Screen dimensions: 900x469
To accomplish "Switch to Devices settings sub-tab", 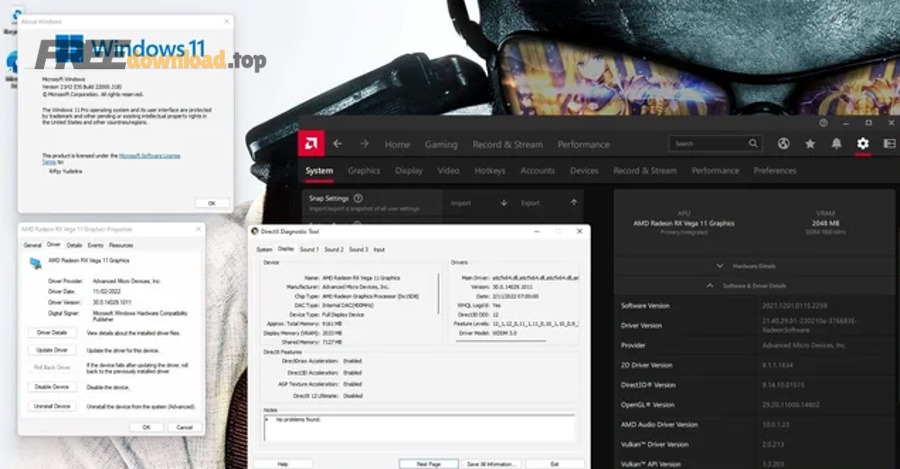I will (584, 170).
